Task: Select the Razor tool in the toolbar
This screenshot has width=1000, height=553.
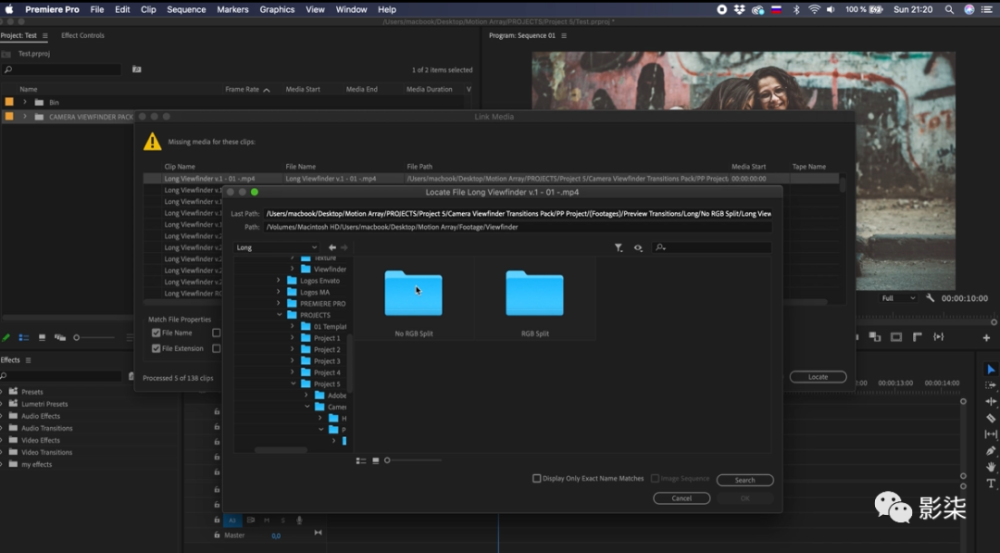Action: click(x=990, y=418)
